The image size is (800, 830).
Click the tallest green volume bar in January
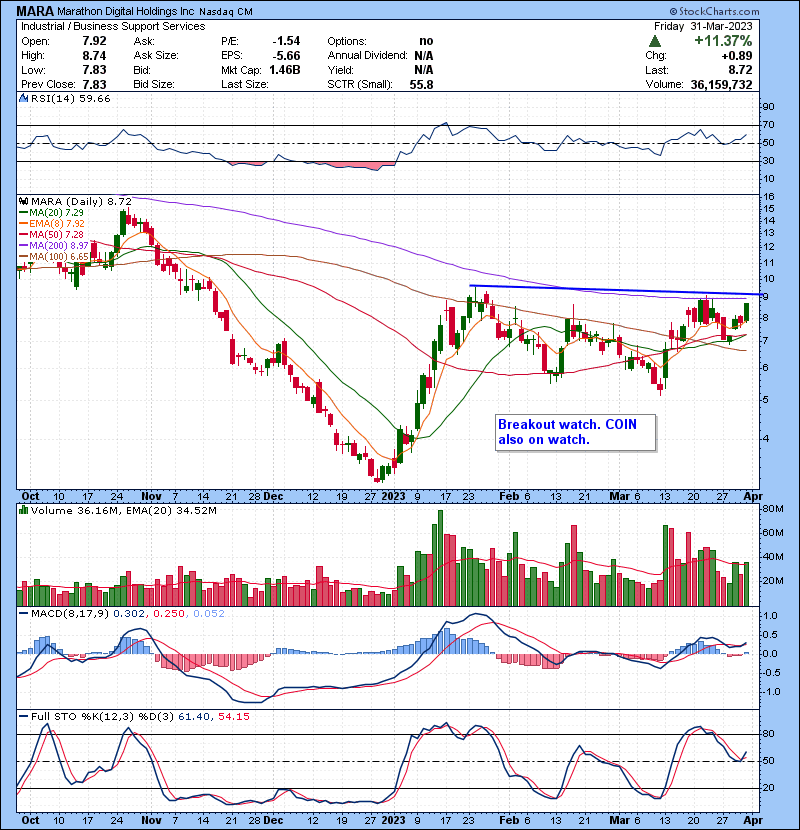point(441,558)
